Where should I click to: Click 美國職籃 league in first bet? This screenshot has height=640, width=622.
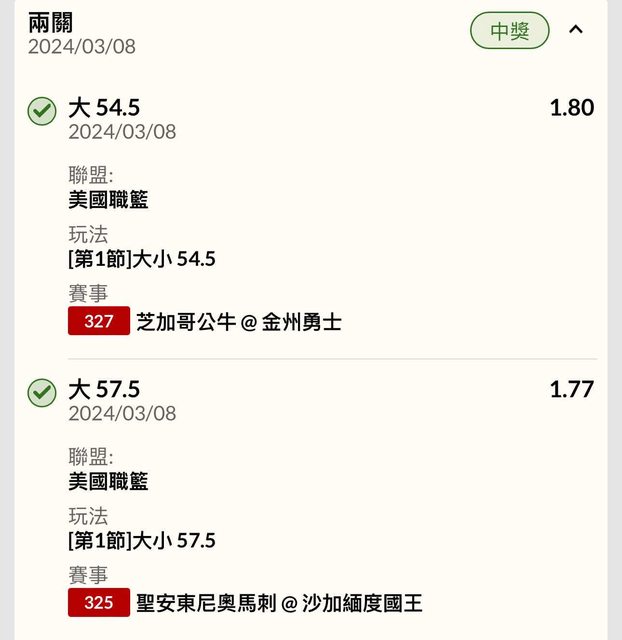(x=108, y=200)
